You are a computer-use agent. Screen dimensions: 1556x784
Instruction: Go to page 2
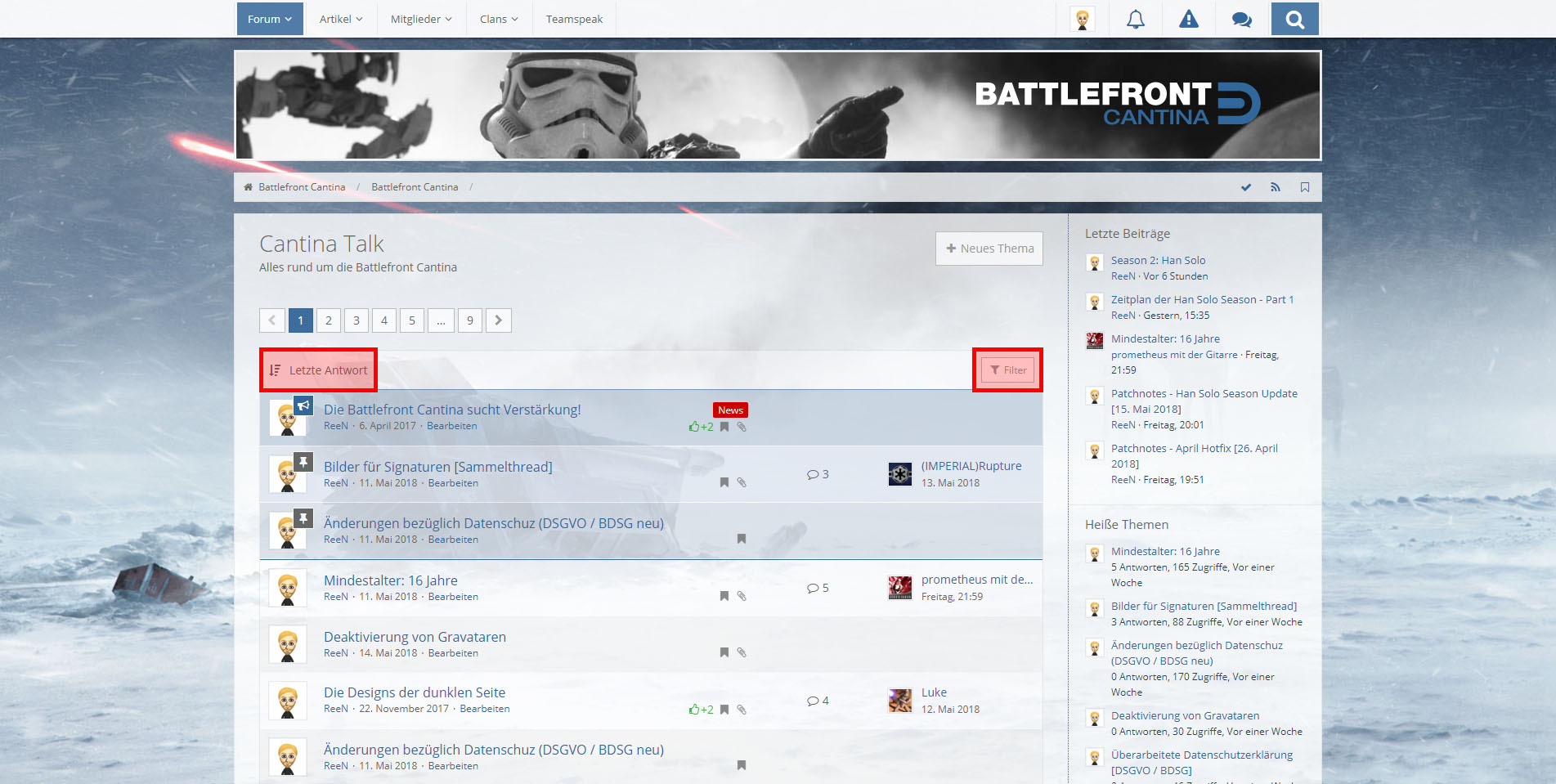pos(329,320)
